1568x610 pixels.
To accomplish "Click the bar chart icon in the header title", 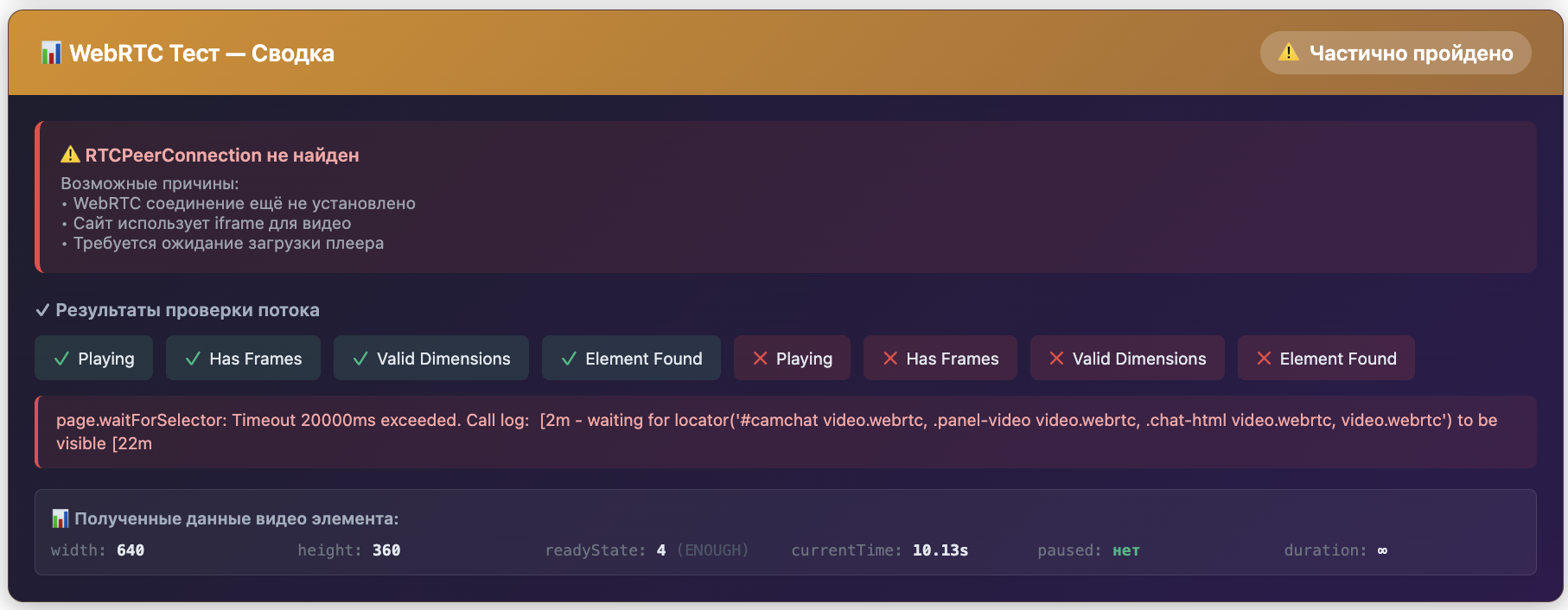I will click(51, 54).
